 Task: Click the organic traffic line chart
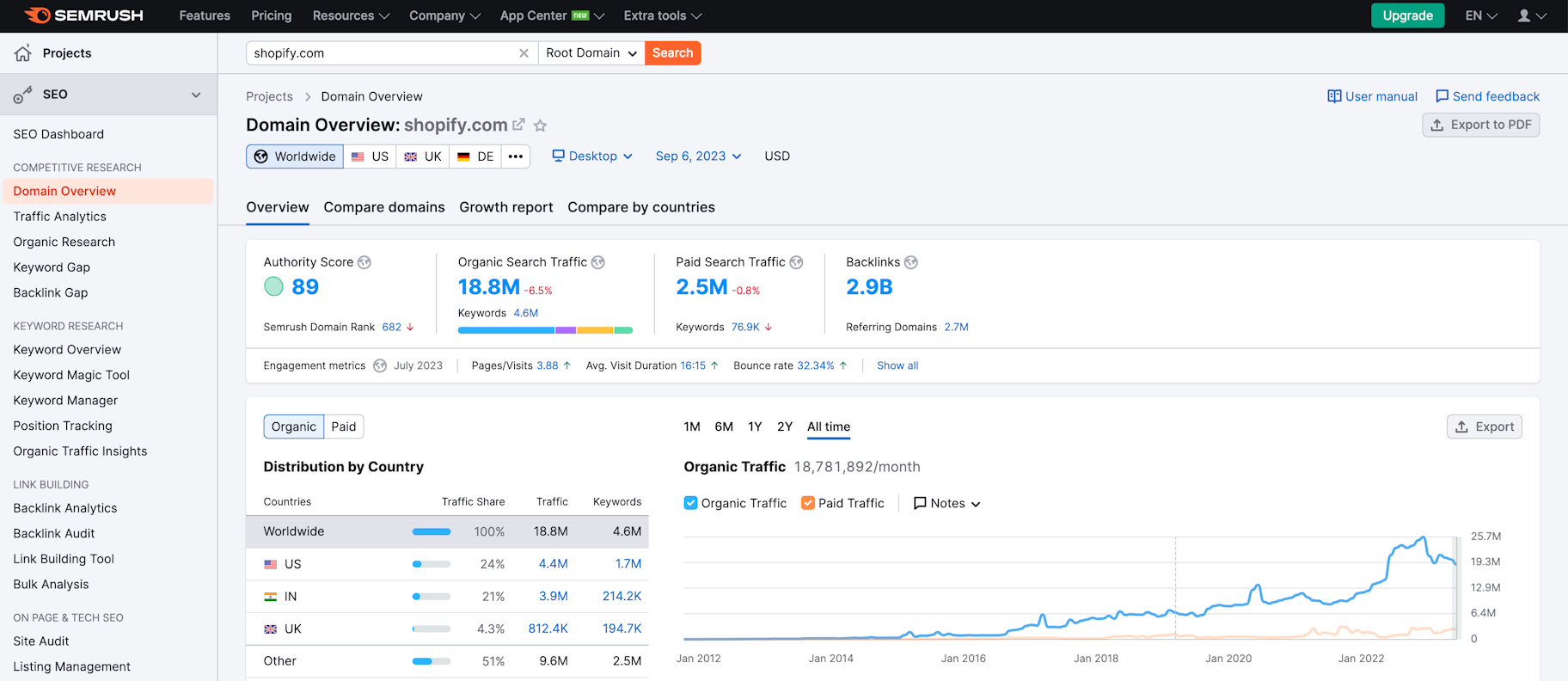click(1070, 588)
